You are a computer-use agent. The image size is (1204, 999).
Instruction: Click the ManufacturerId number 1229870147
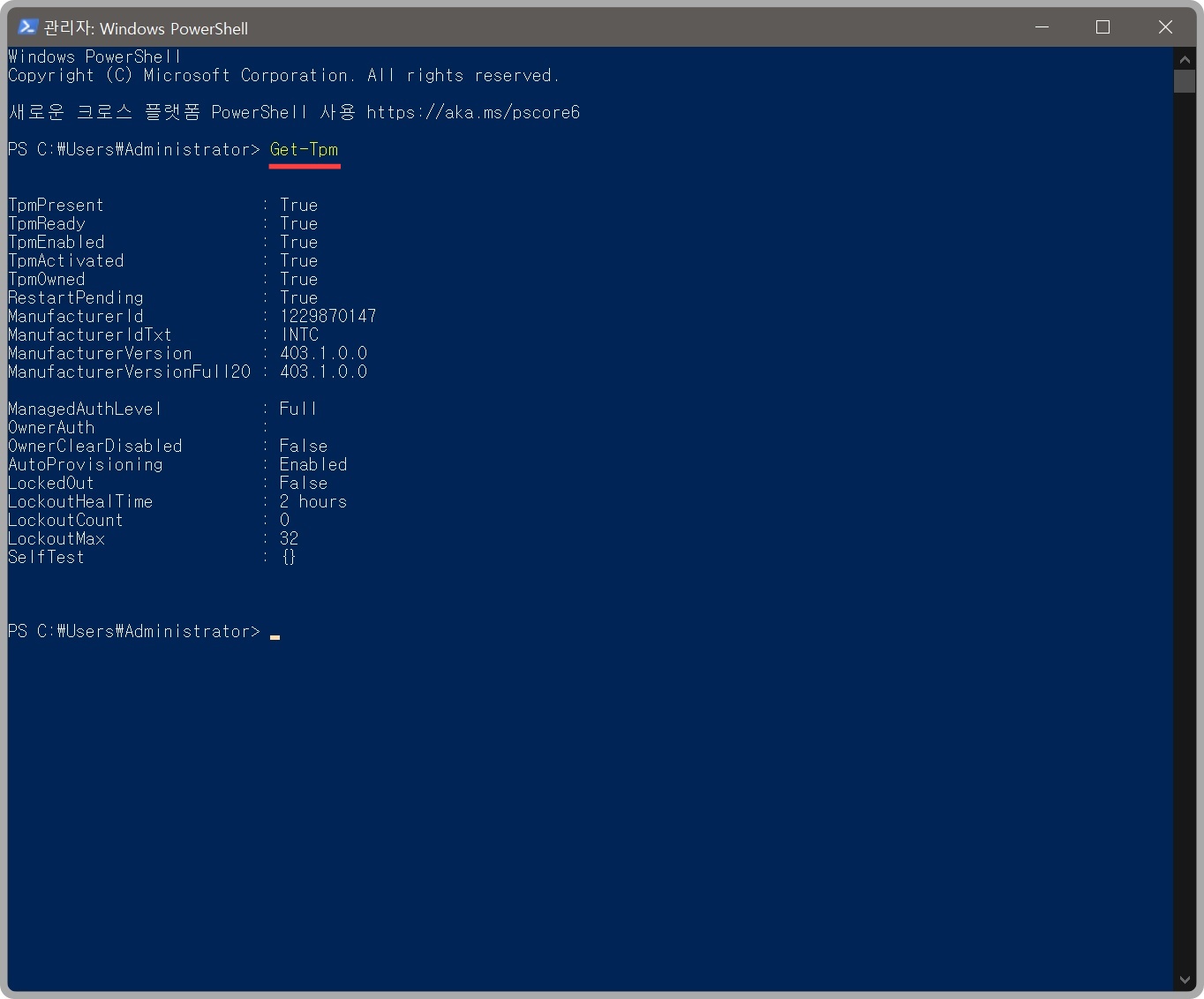pyautogui.click(x=328, y=316)
